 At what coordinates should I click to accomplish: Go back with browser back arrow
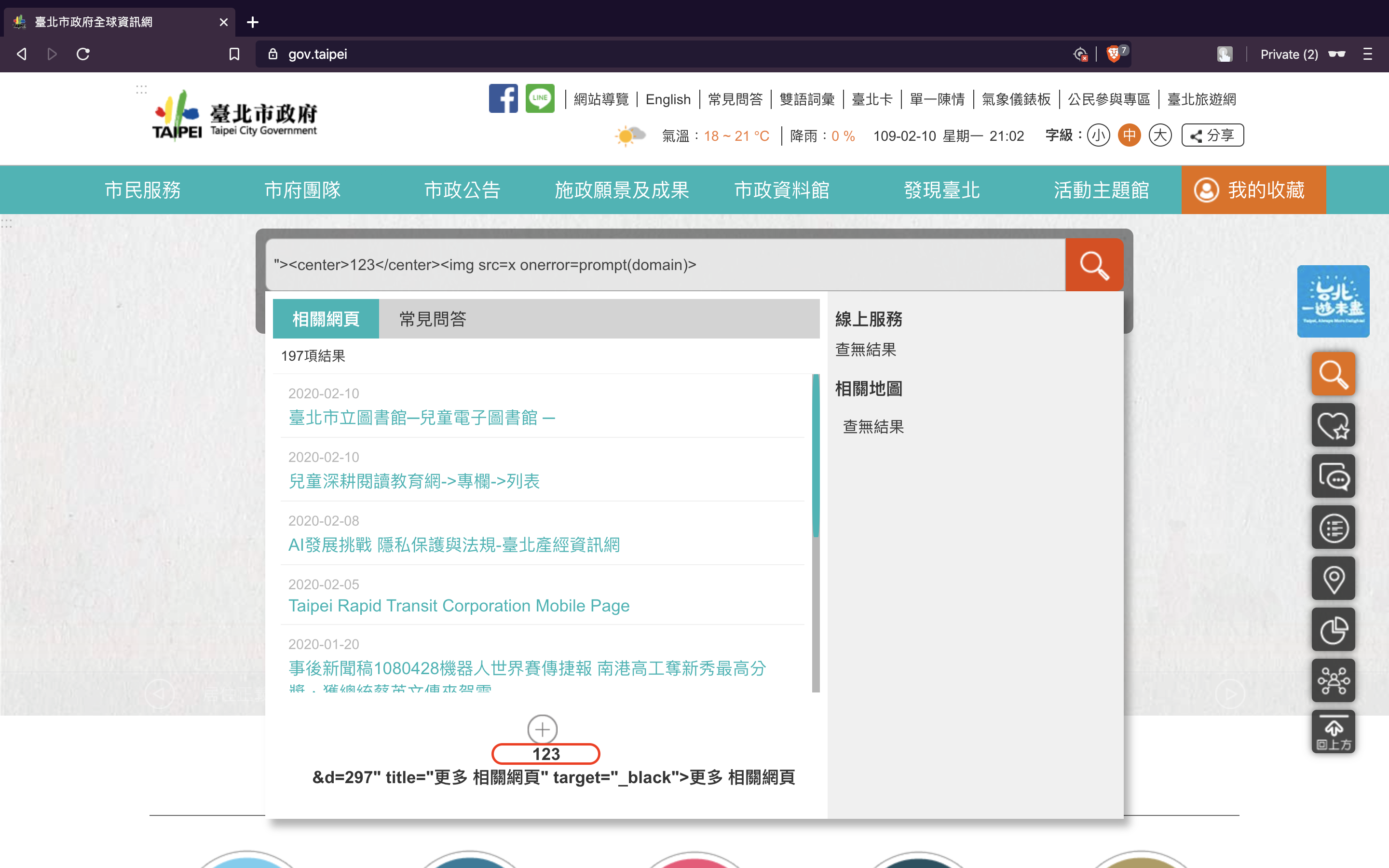(22, 54)
